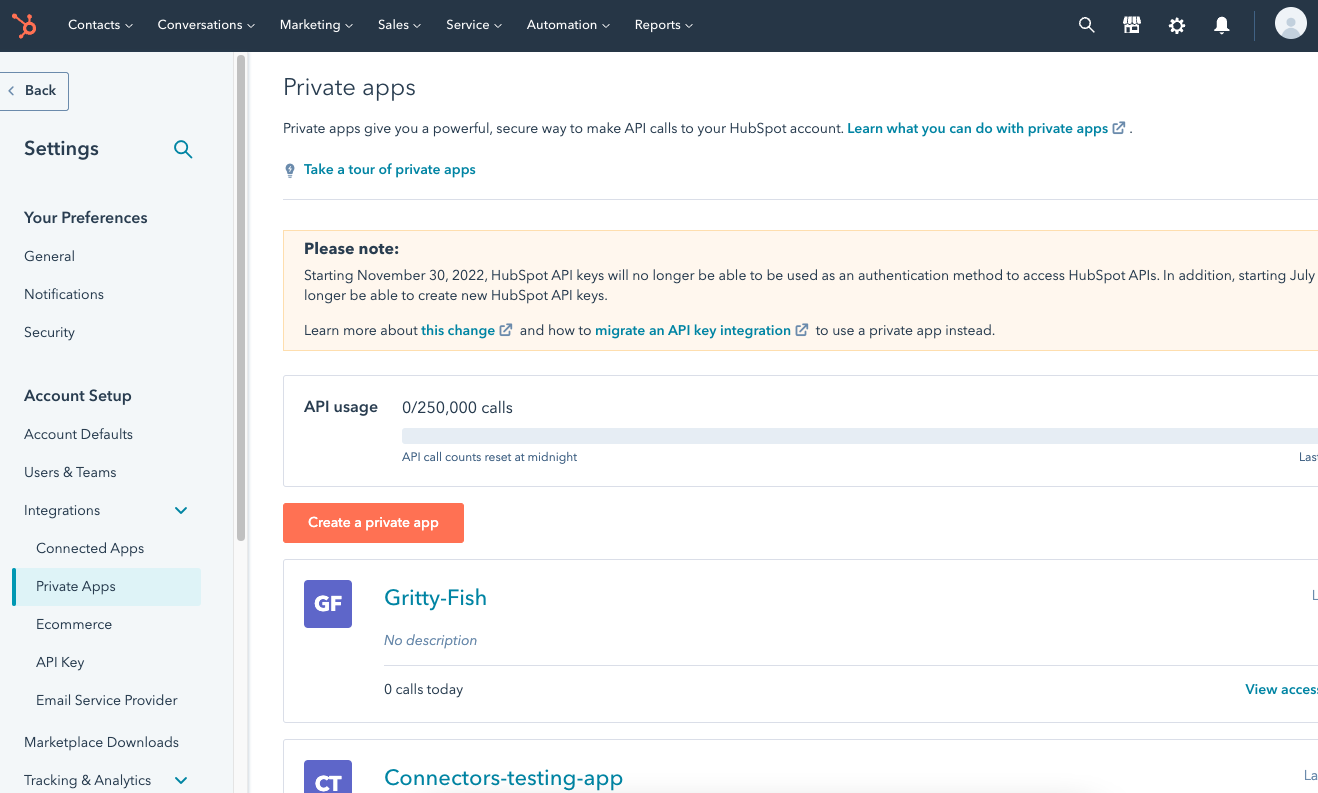Viewport: 1318px width, 793px height.
Task: Click '0 calls today' text
Action: (x=423, y=689)
